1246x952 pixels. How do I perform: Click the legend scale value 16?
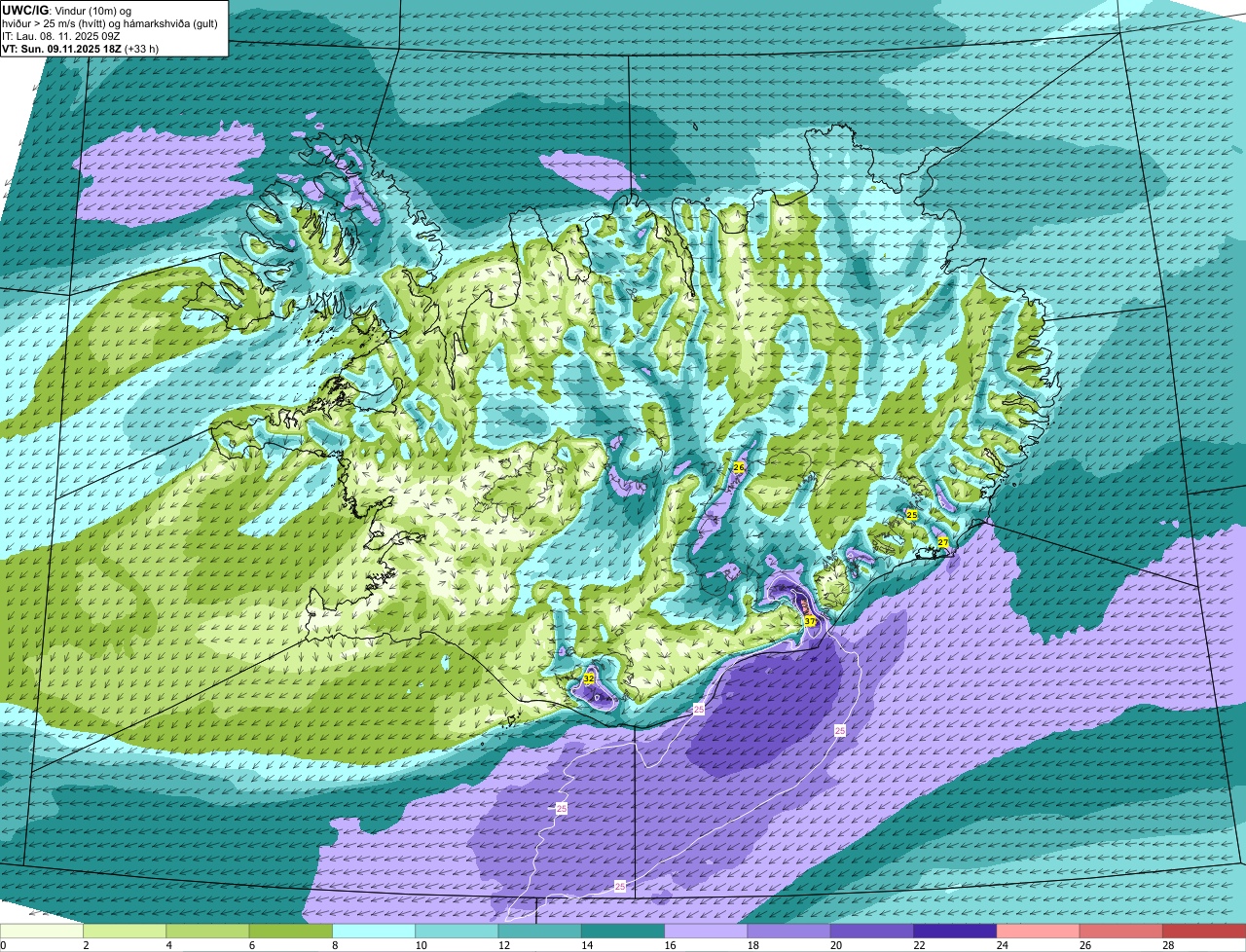(669, 945)
